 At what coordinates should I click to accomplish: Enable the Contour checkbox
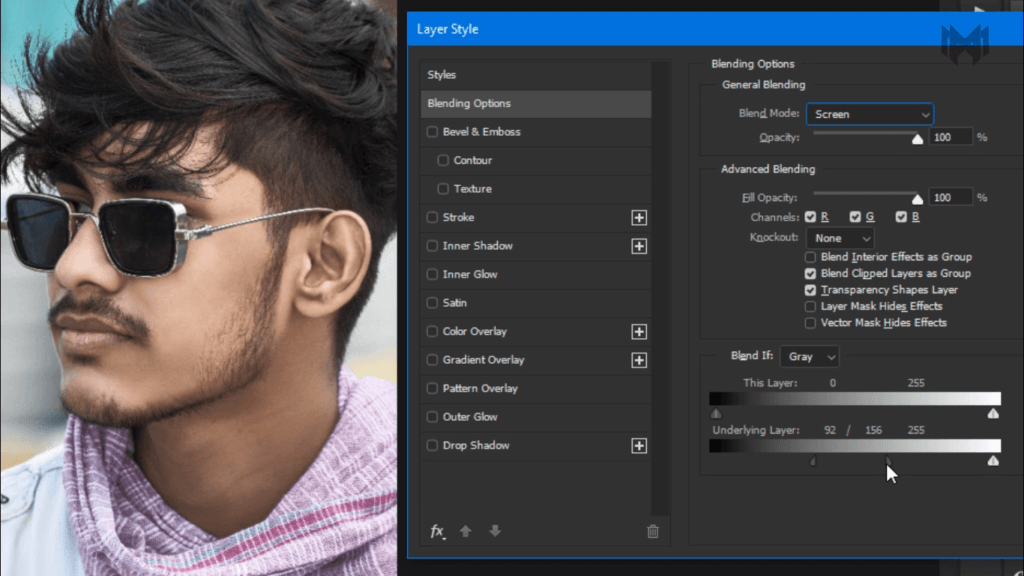443,160
